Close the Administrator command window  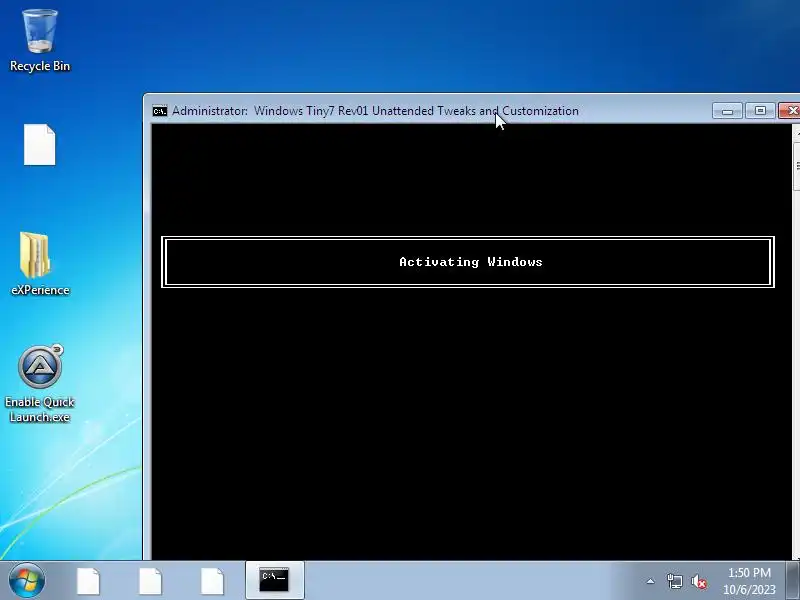(x=790, y=111)
